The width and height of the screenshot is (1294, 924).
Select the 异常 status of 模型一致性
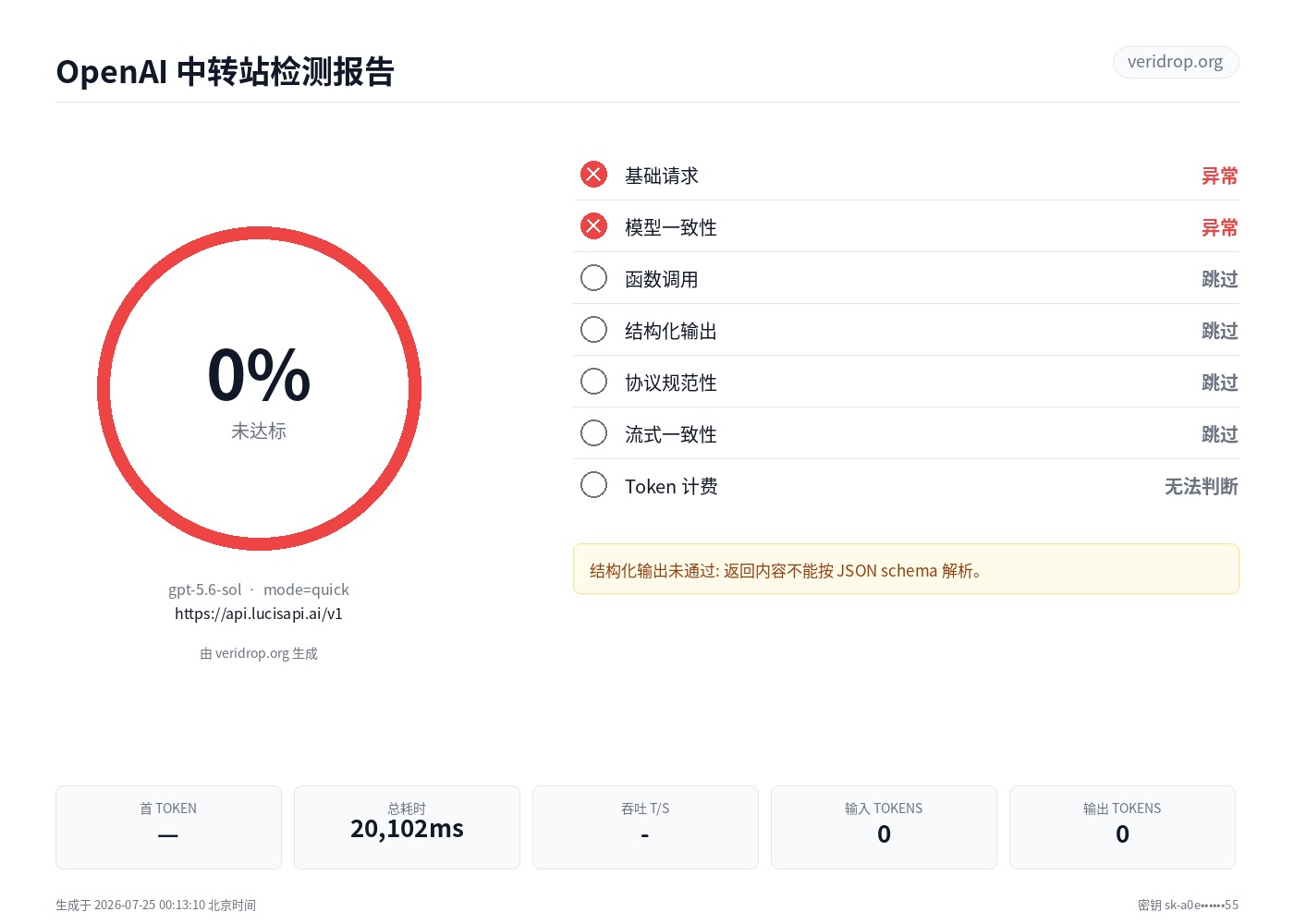coord(1219,227)
